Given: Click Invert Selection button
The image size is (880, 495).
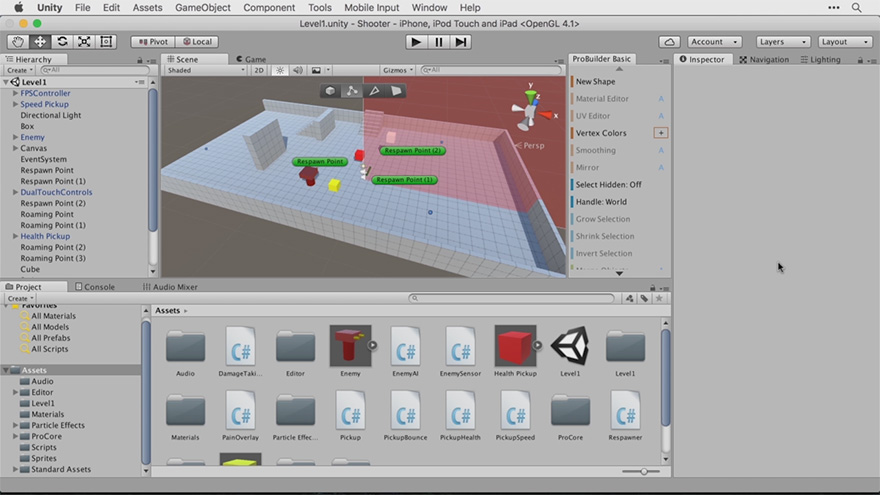Looking at the screenshot, I should point(603,254).
